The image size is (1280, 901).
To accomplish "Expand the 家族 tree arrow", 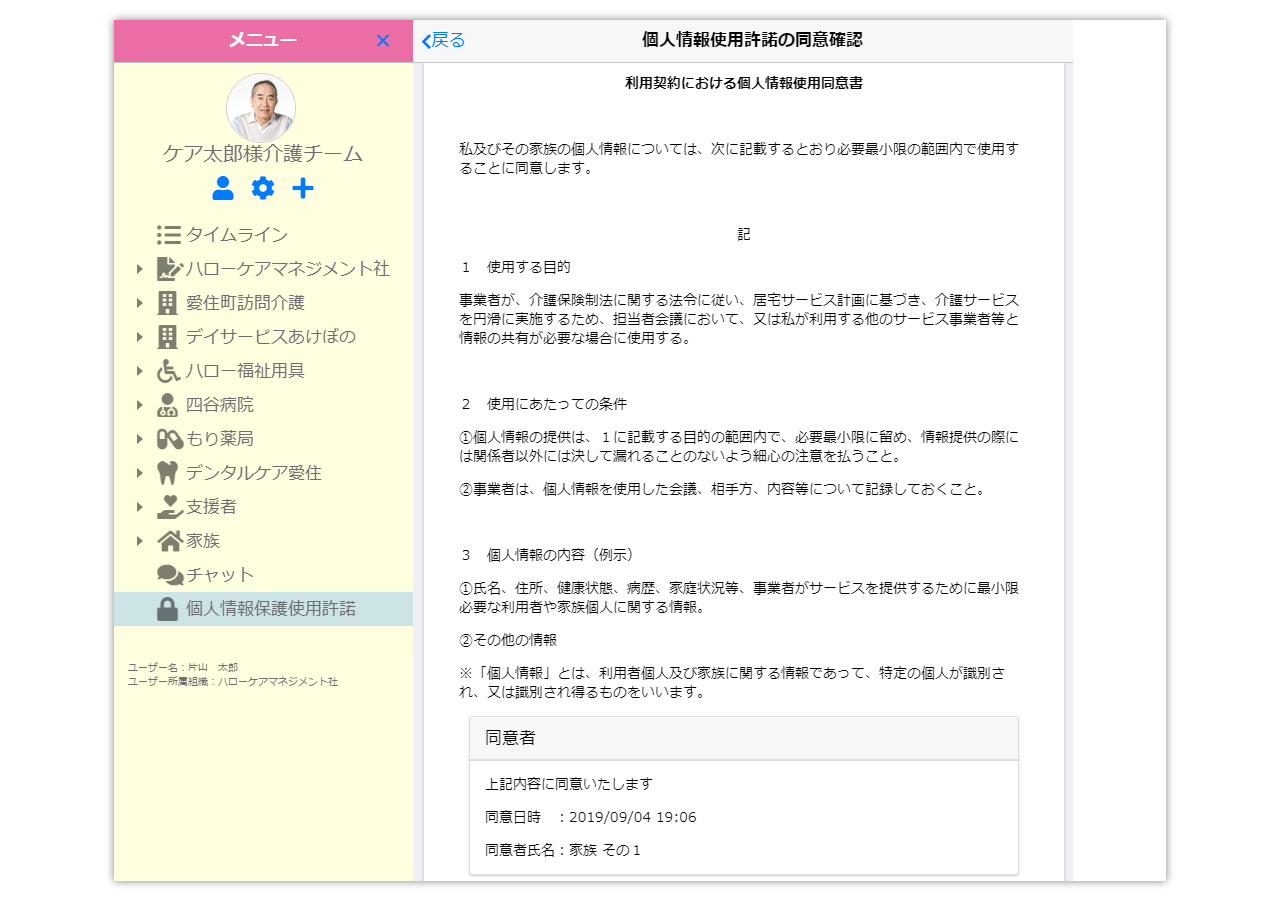I will pyautogui.click(x=140, y=541).
